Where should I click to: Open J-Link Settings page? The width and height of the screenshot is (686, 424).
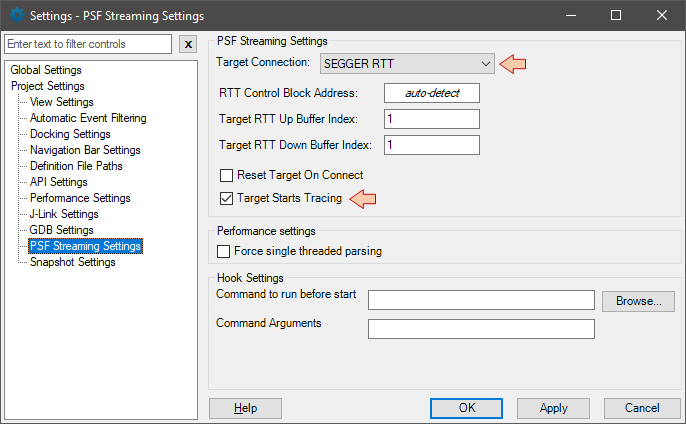64,214
